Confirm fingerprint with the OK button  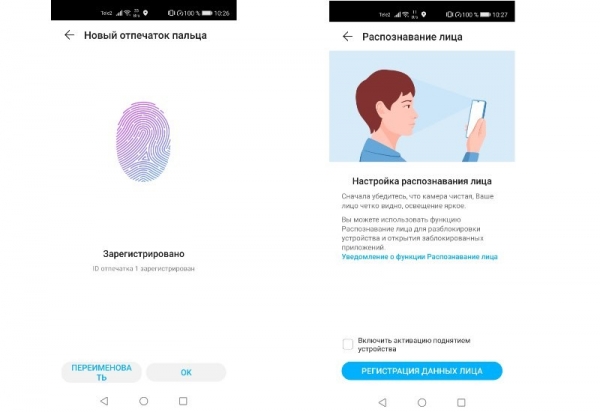tap(186, 372)
